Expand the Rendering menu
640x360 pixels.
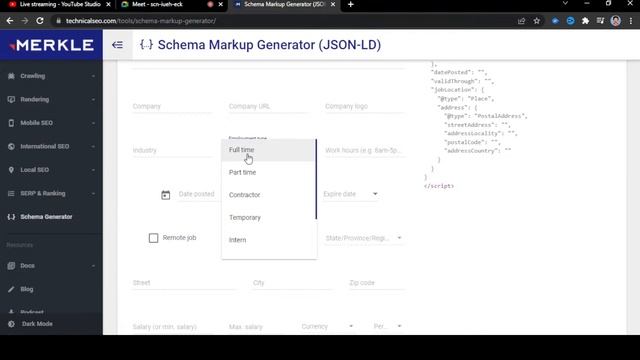(x=93, y=100)
